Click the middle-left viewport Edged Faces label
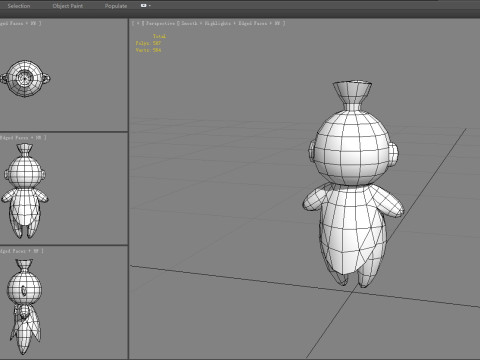The image size is (480, 360). point(22,137)
